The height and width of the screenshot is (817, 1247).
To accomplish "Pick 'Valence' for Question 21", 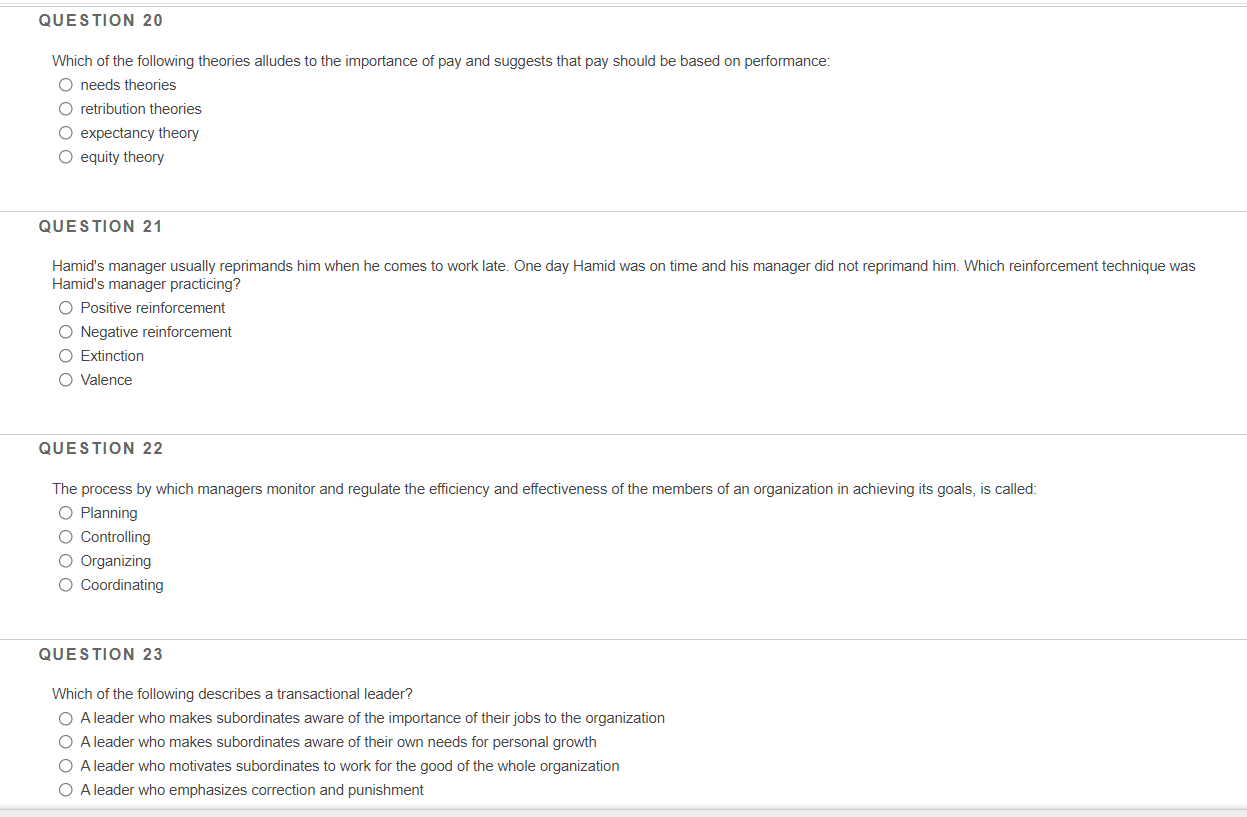I will [65, 379].
